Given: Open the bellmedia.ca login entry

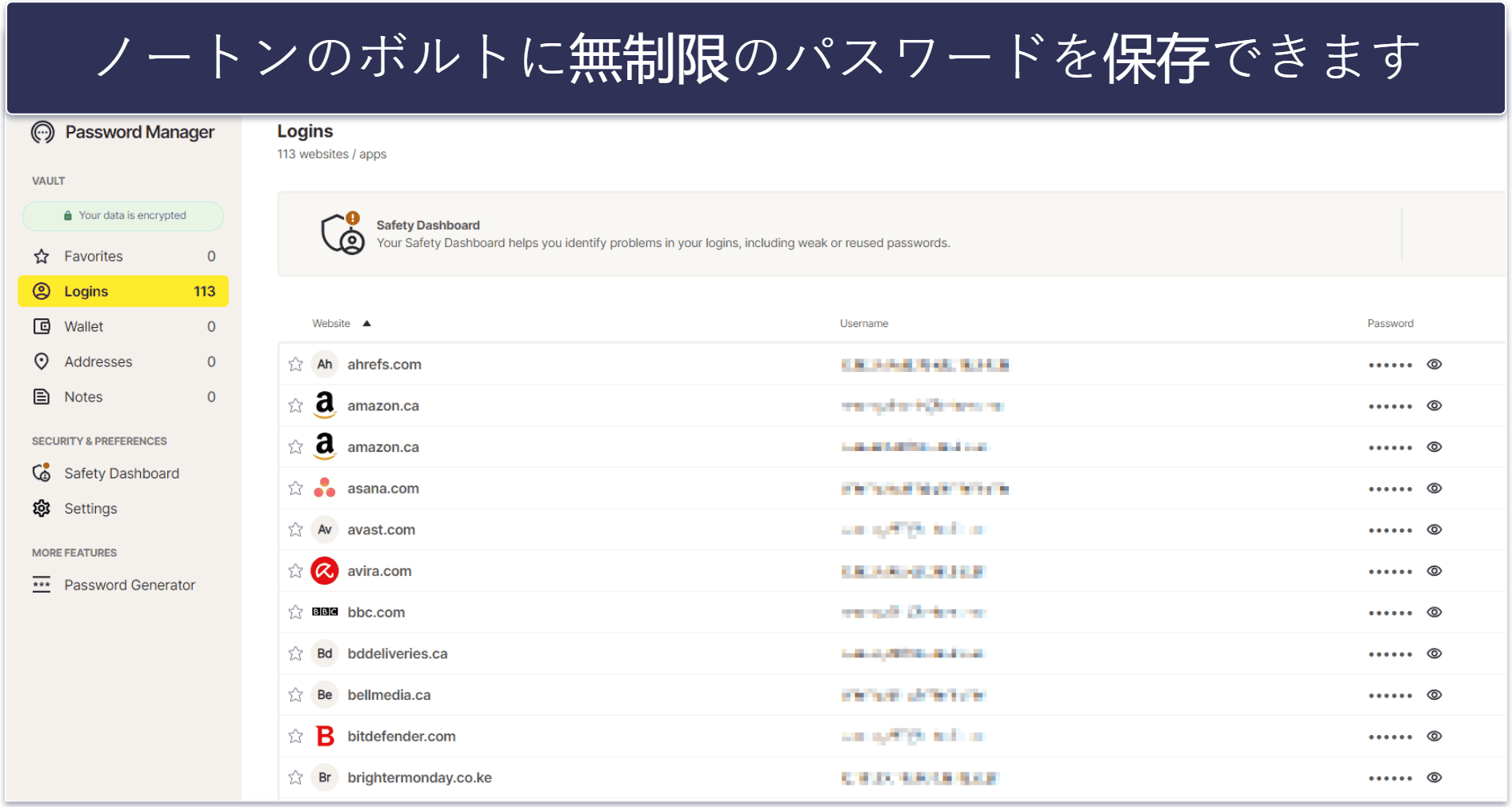Looking at the screenshot, I should point(892,695).
